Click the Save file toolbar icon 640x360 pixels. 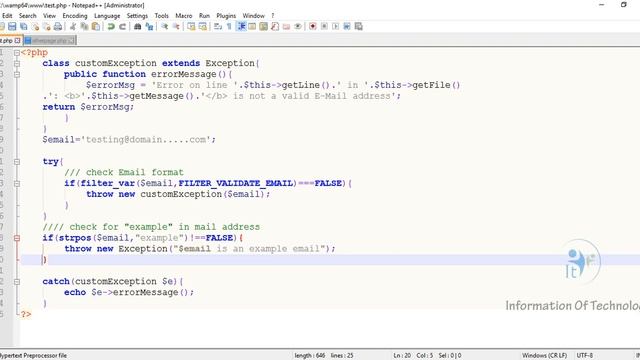[x=12, y=27]
